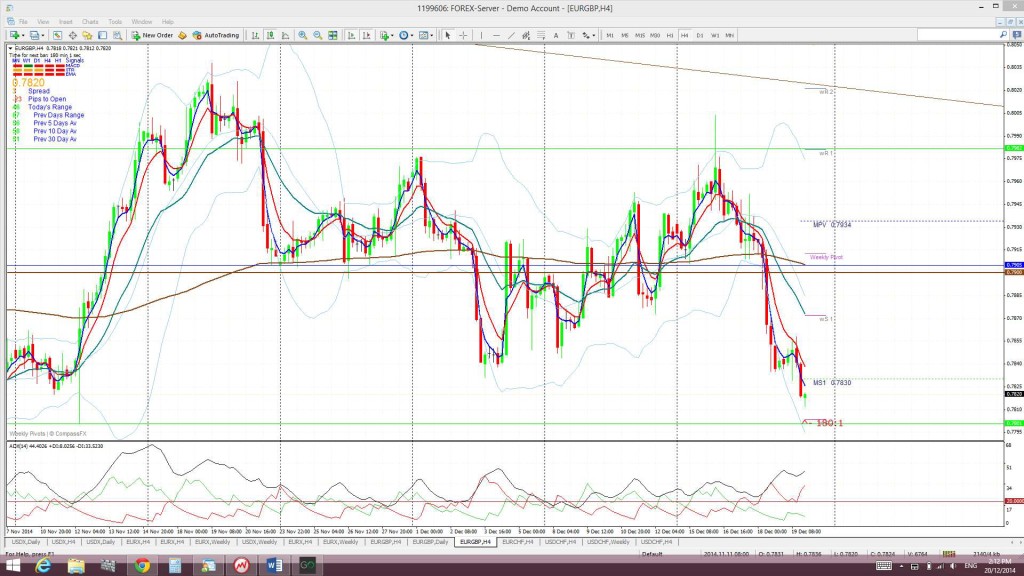
Task: Switch to the USDX,Weekly chart tab
Action: tap(259, 542)
